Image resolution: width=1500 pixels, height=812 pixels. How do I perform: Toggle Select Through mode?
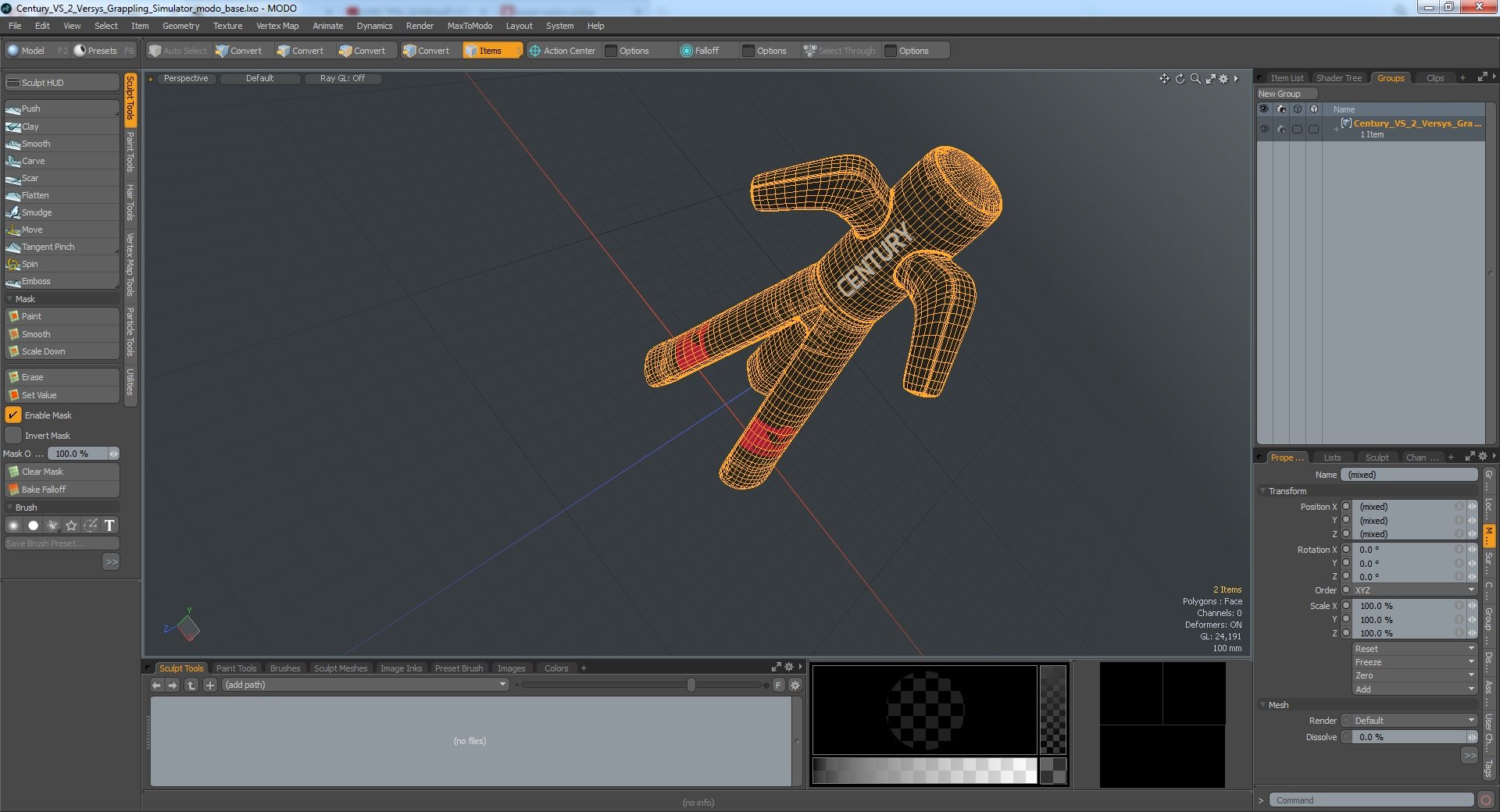[x=840, y=51]
